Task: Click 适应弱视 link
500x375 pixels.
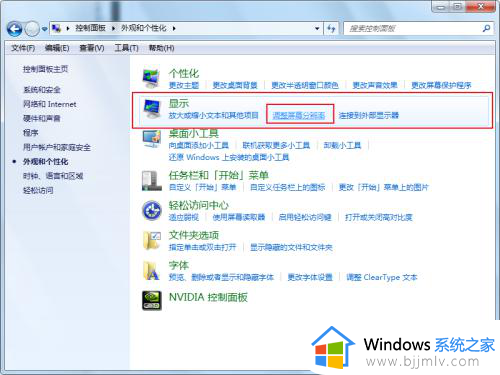Action: tap(184, 218)
